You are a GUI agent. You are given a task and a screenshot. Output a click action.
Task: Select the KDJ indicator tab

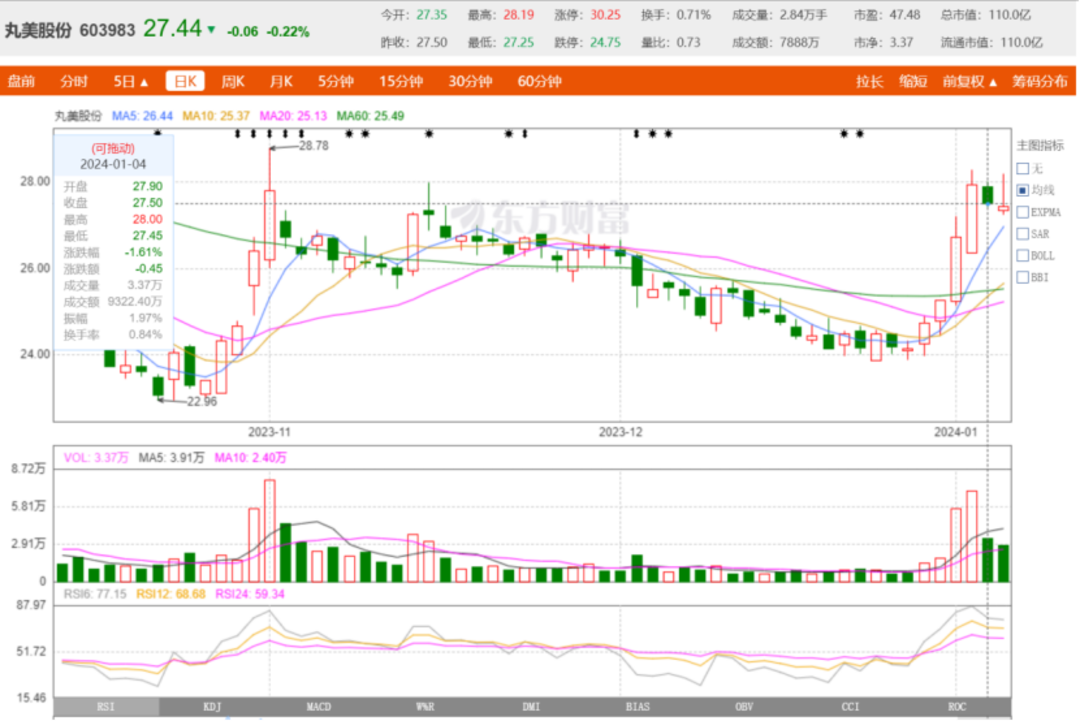click(x=212, y=707)
